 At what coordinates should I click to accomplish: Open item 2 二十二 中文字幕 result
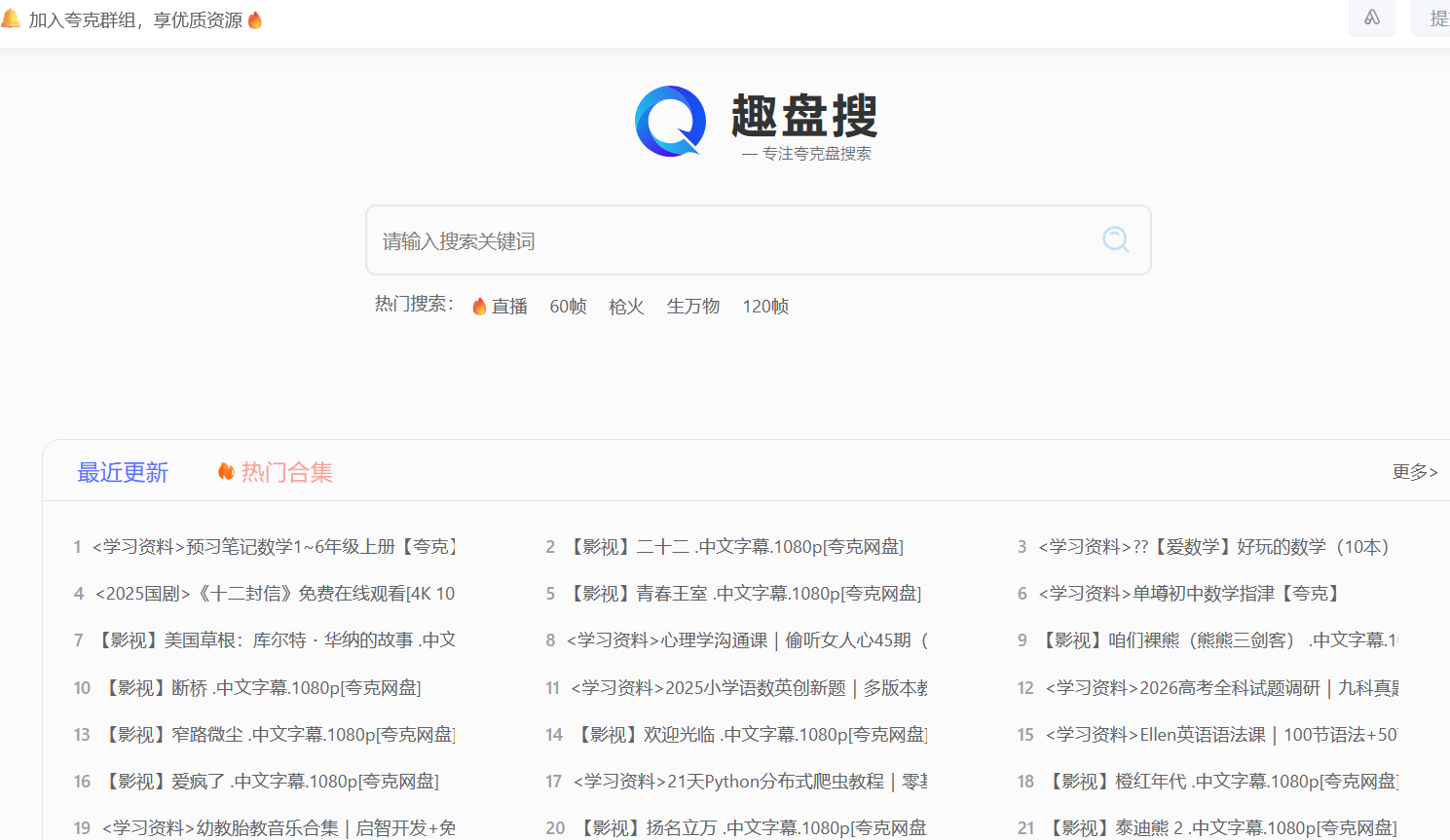click(x=736, y=547)
